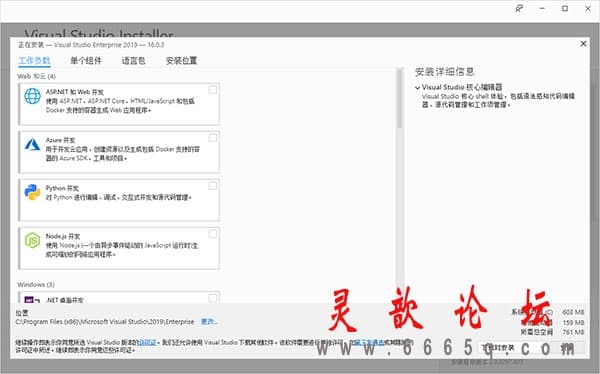Open the 许可证 license link

(x=147, y=342)
